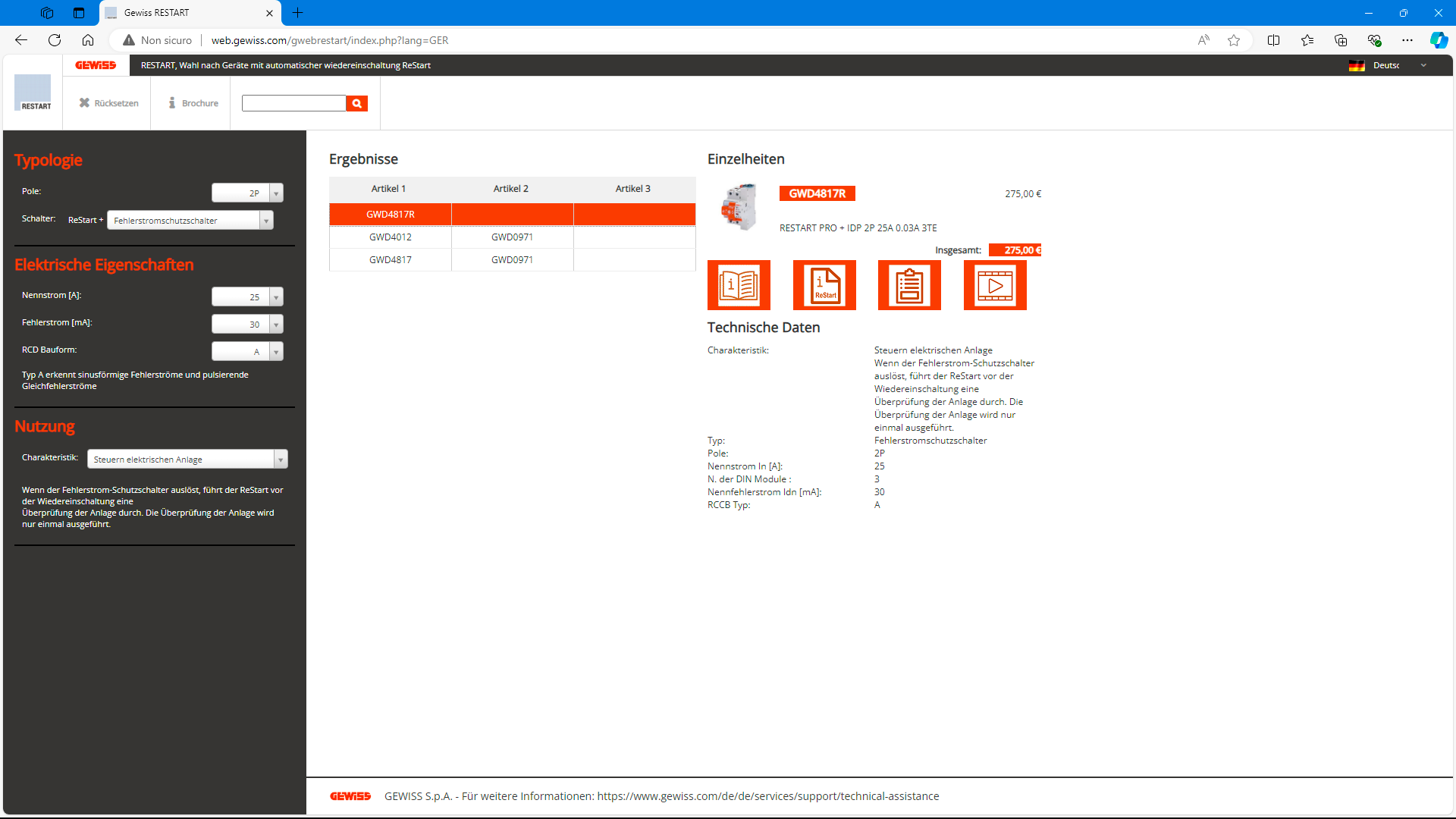The height and width of the screenshot is (819, 1456).
Task: Click the orange GWD4817R product code label
Action: pyautogui.click(x=817, y=193)
